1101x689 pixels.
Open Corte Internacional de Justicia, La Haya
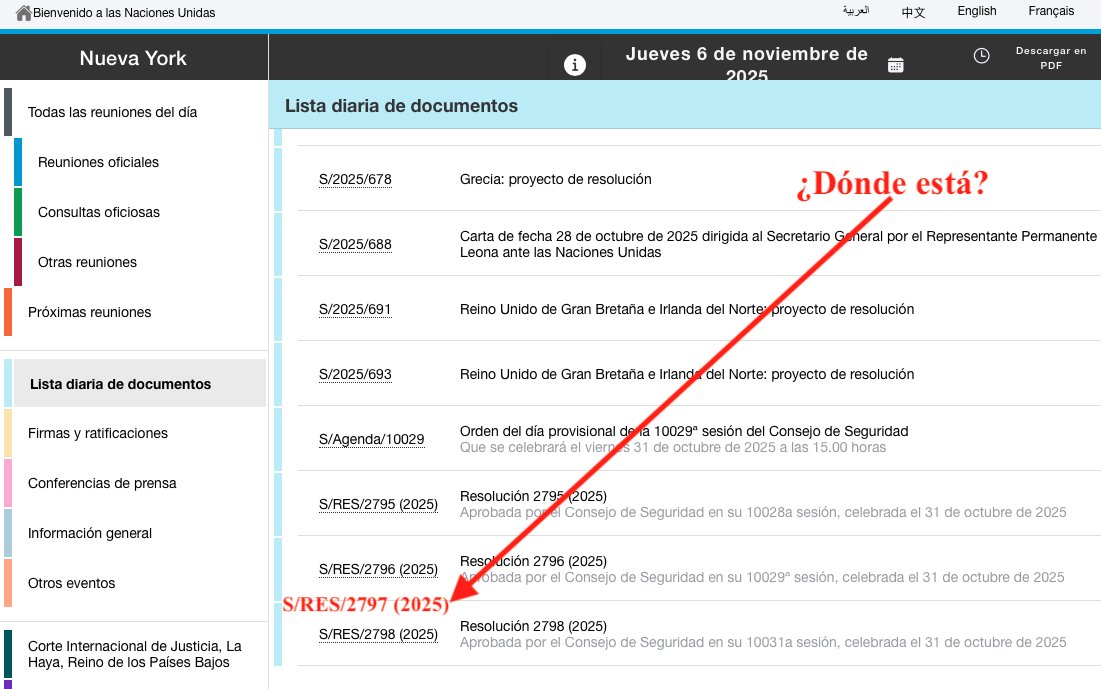135,654
